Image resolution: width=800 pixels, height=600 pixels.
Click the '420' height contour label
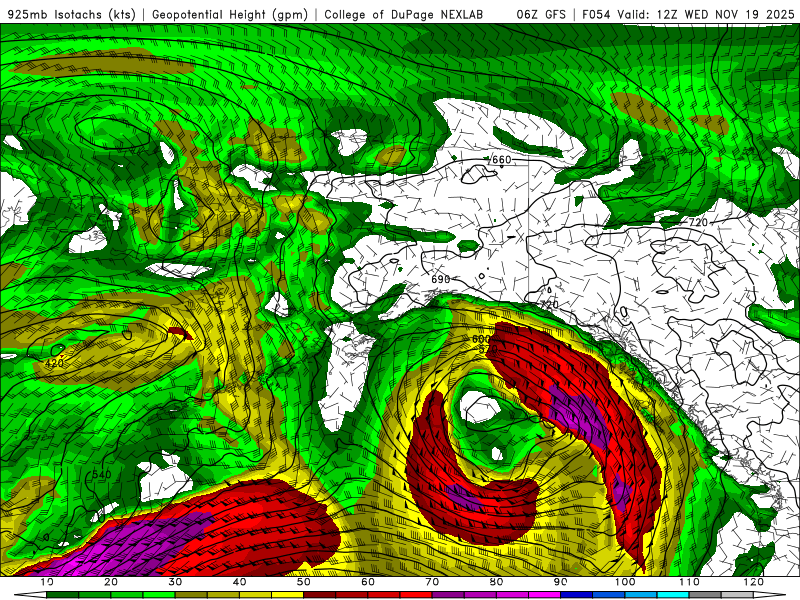54,363
